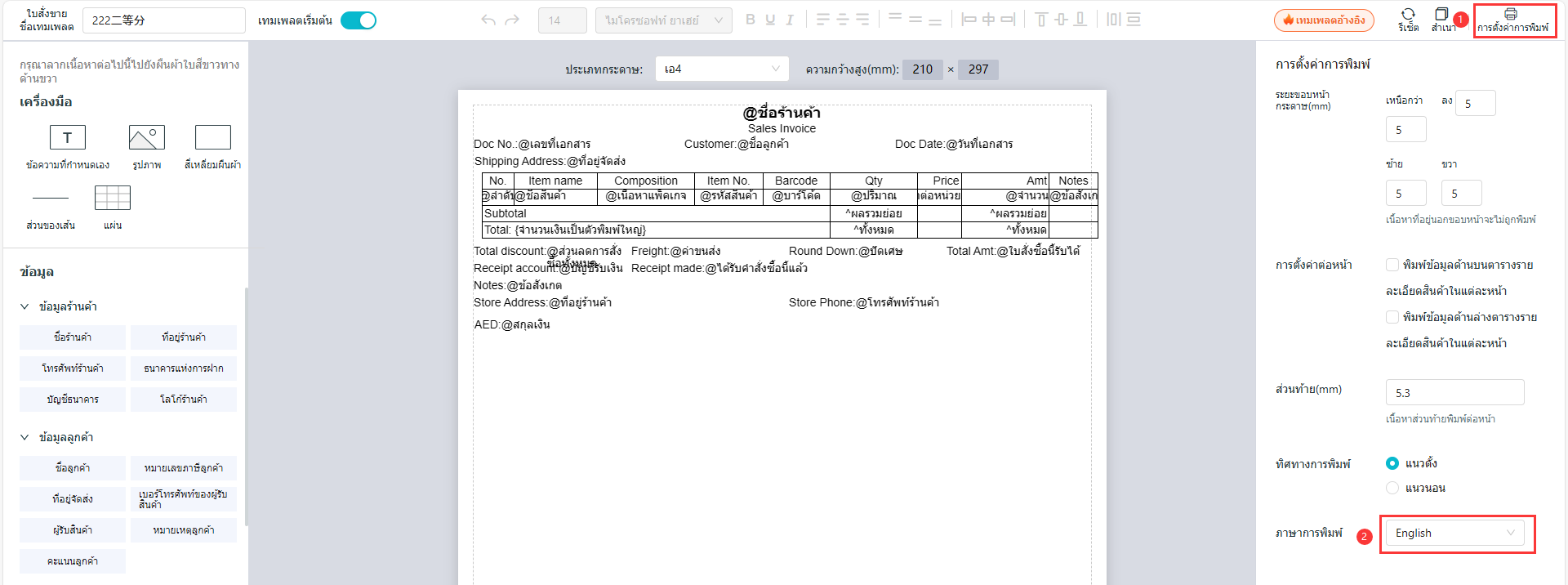Toggle italic formatting in toolbar

coord(790,20)
